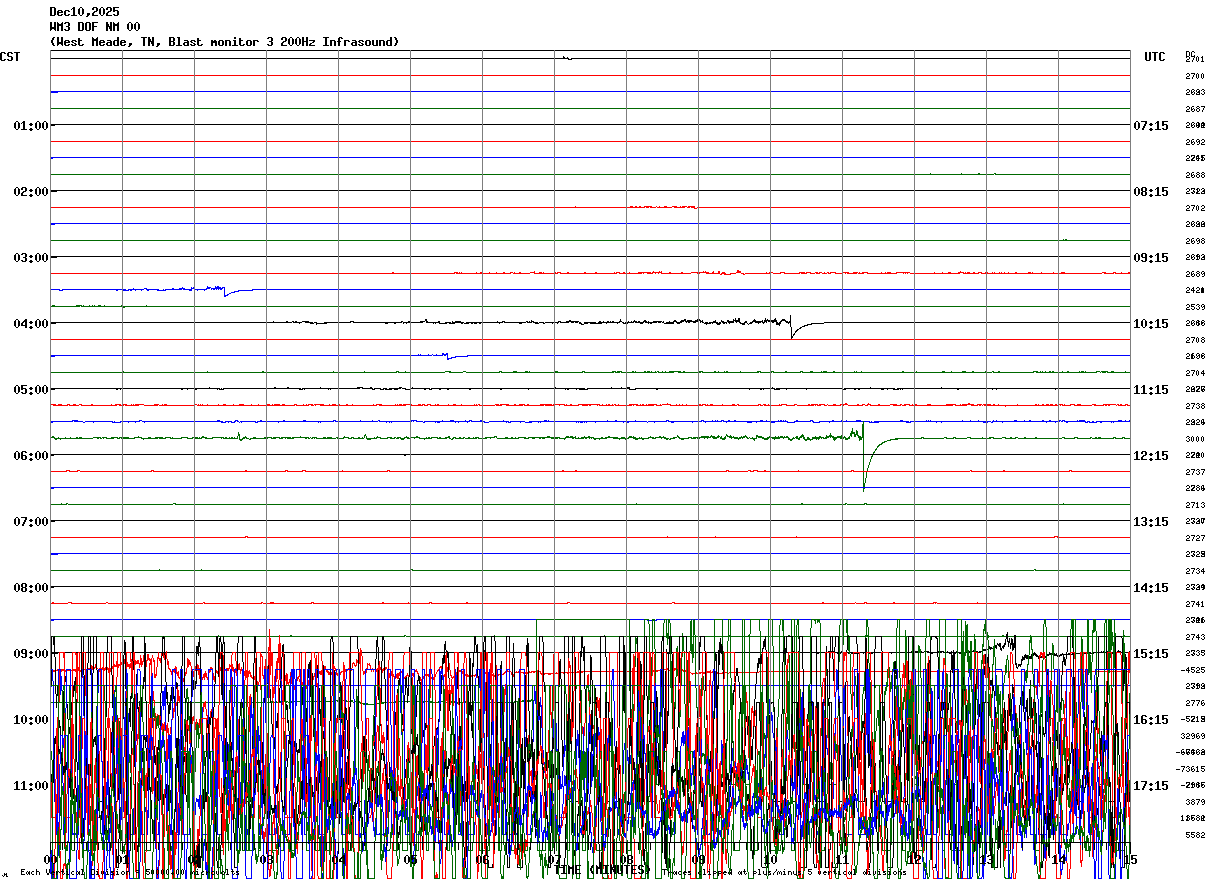Screen dimensions: 1210x886
Task: Select the 05:00 CST time label
Action: (31, 389)
